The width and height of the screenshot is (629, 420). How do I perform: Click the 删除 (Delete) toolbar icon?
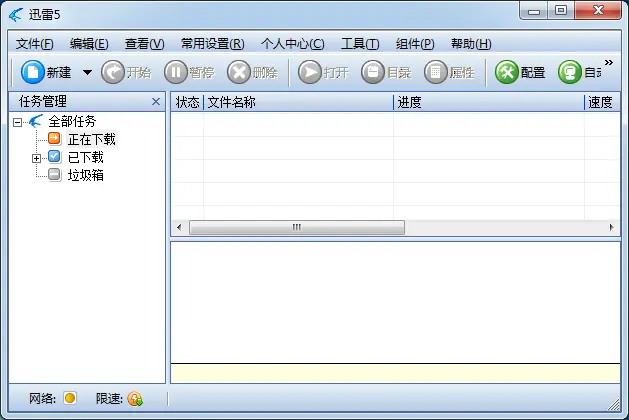tap(239, 72)
